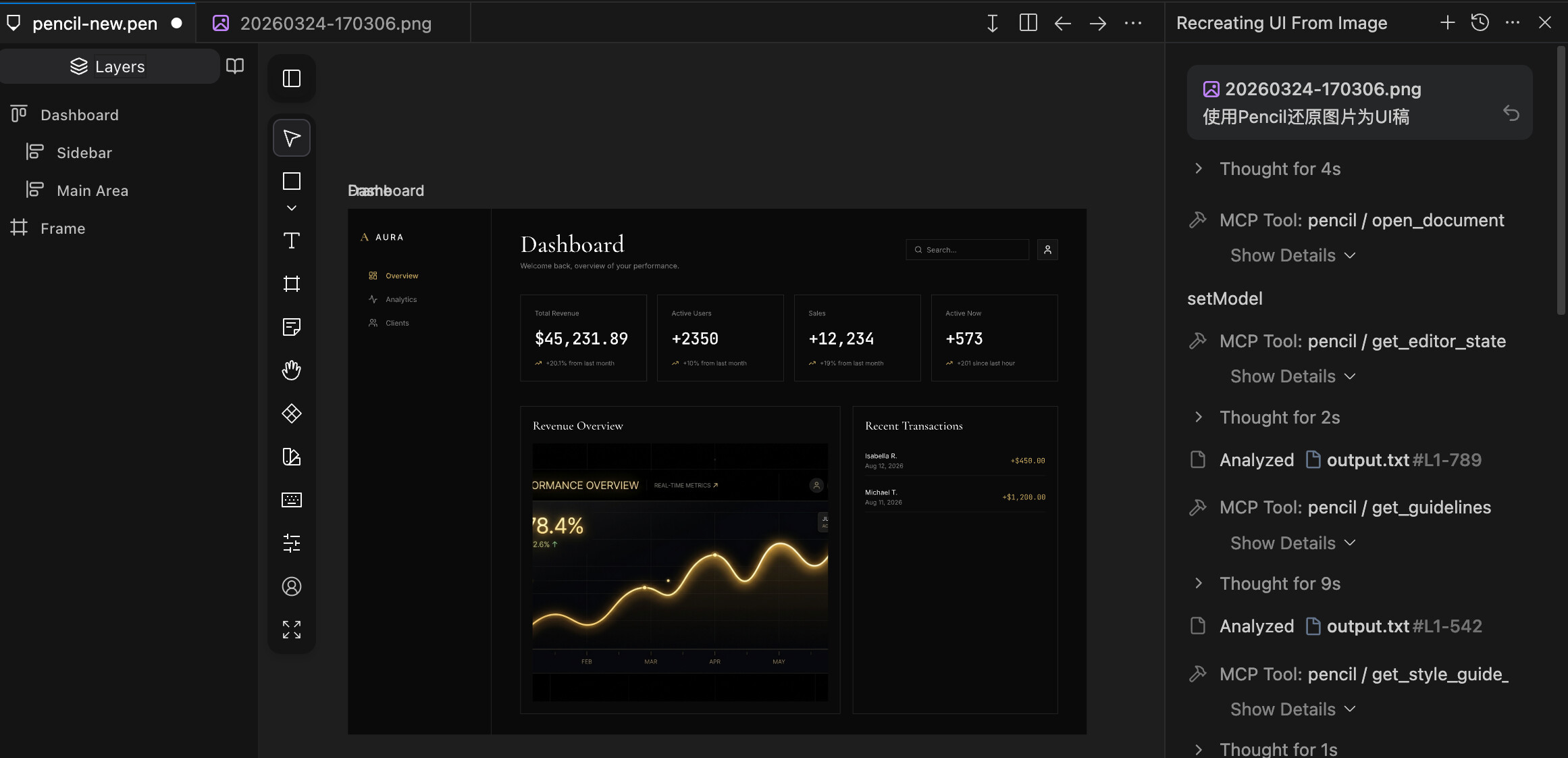Image resolution: width=1568 pixels, height=758 pixels.
Task: Navigate forward with the right arrow
Action: point(1098,24)
